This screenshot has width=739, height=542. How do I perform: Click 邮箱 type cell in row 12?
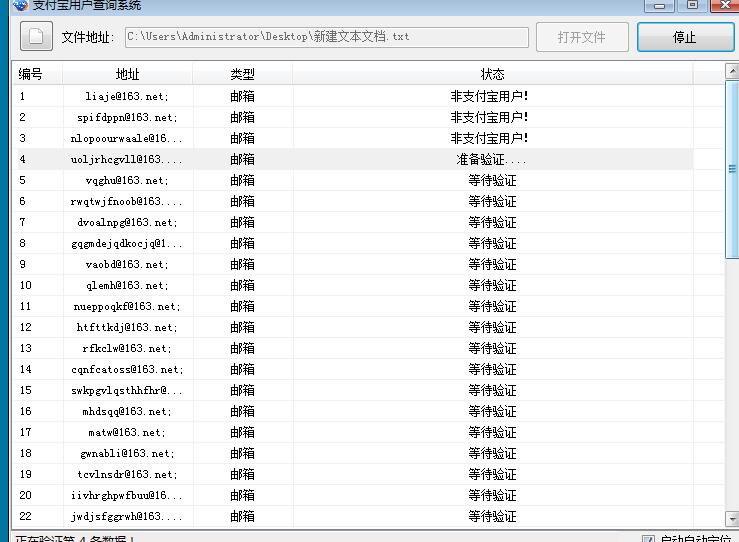coord(242,327)
